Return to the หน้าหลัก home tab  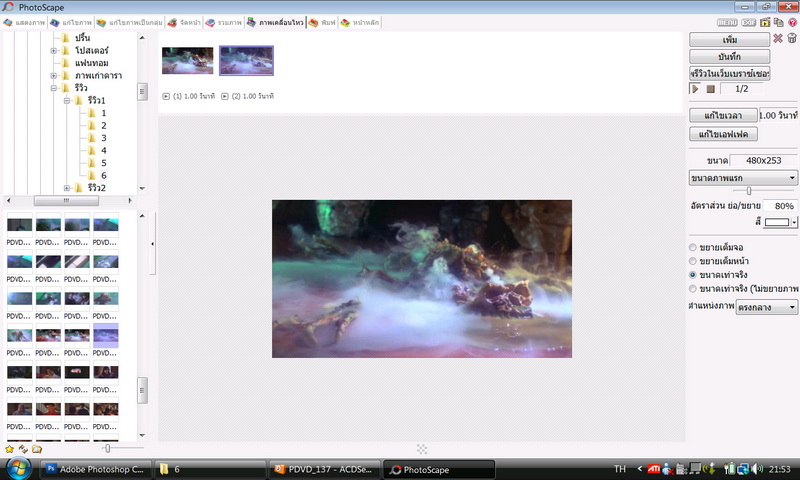pyautogui.click(x=360, y=22)
